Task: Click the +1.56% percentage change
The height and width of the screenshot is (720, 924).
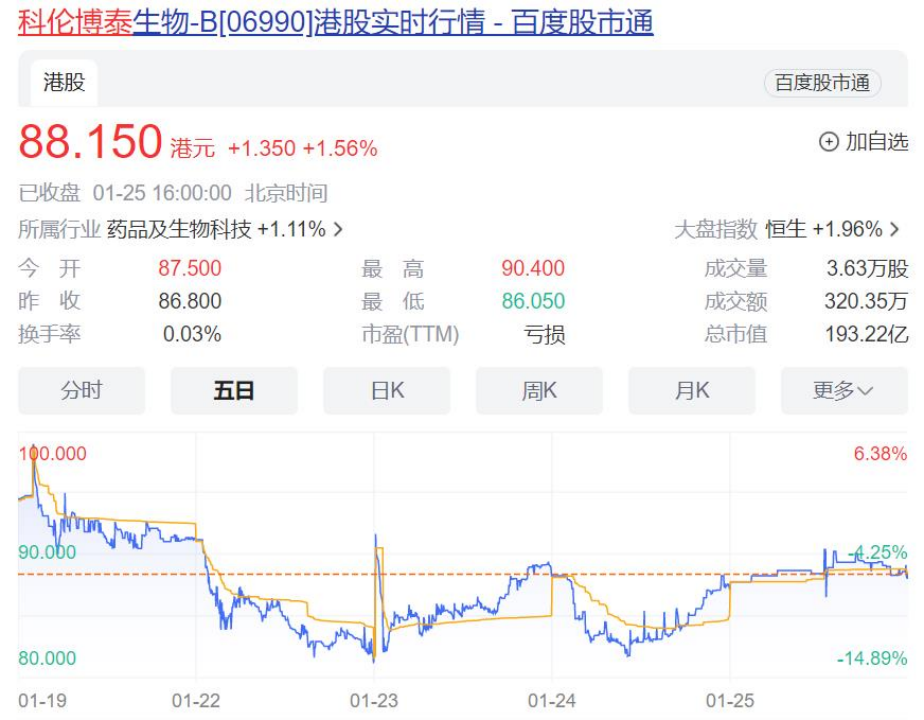Action: pyautogui.click(x=340, y=148)
